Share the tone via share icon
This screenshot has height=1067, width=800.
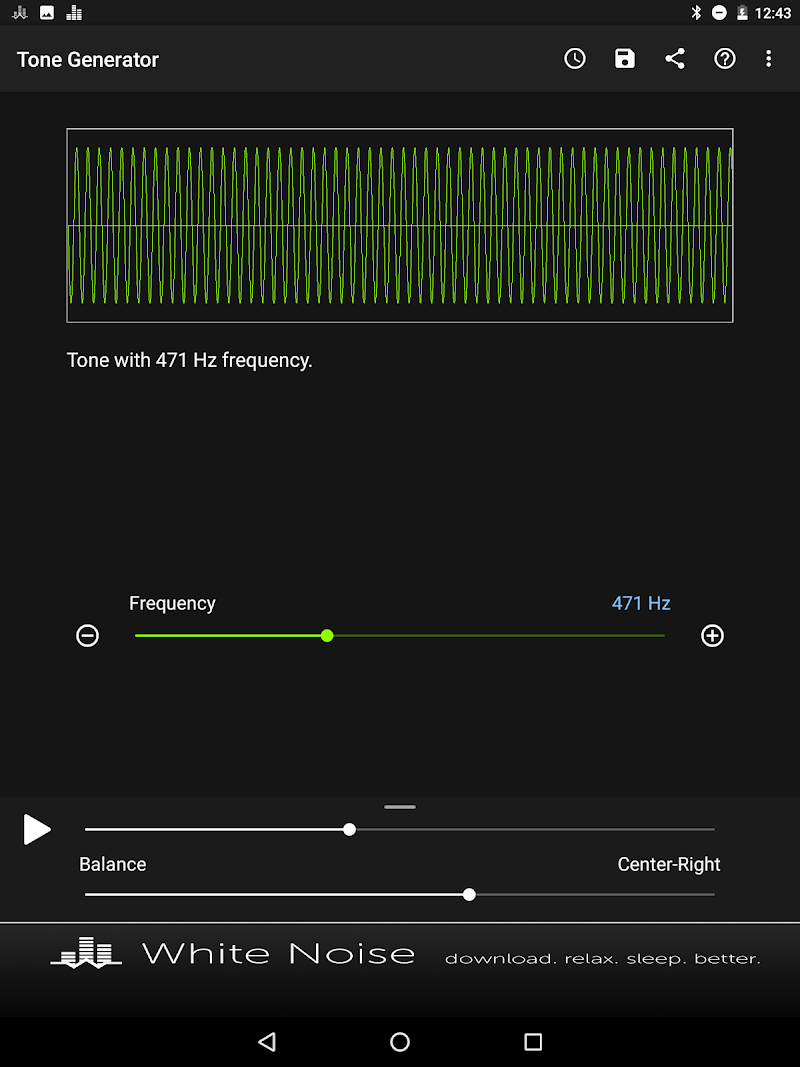(x=675, y=59)
